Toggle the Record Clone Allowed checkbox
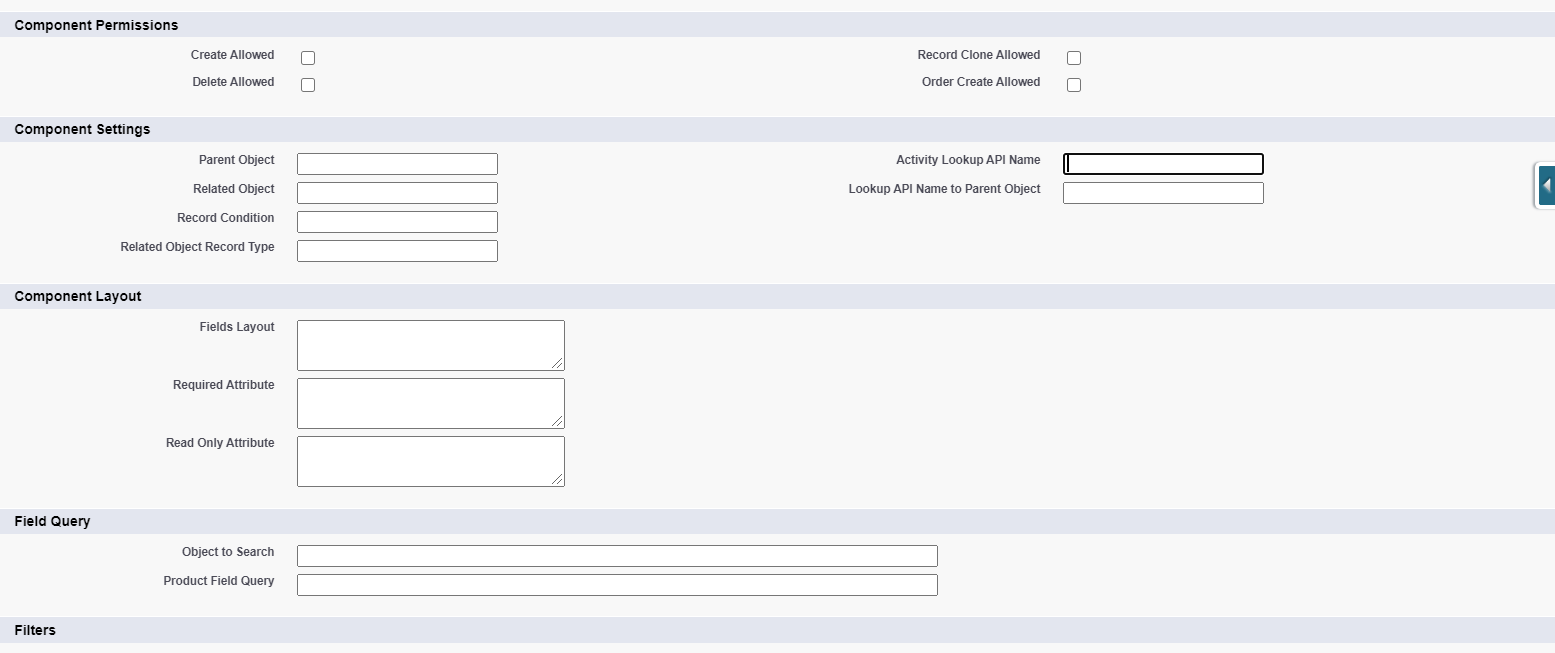Viewport: 1555px width, 653px height. [x=1074, y=58]
